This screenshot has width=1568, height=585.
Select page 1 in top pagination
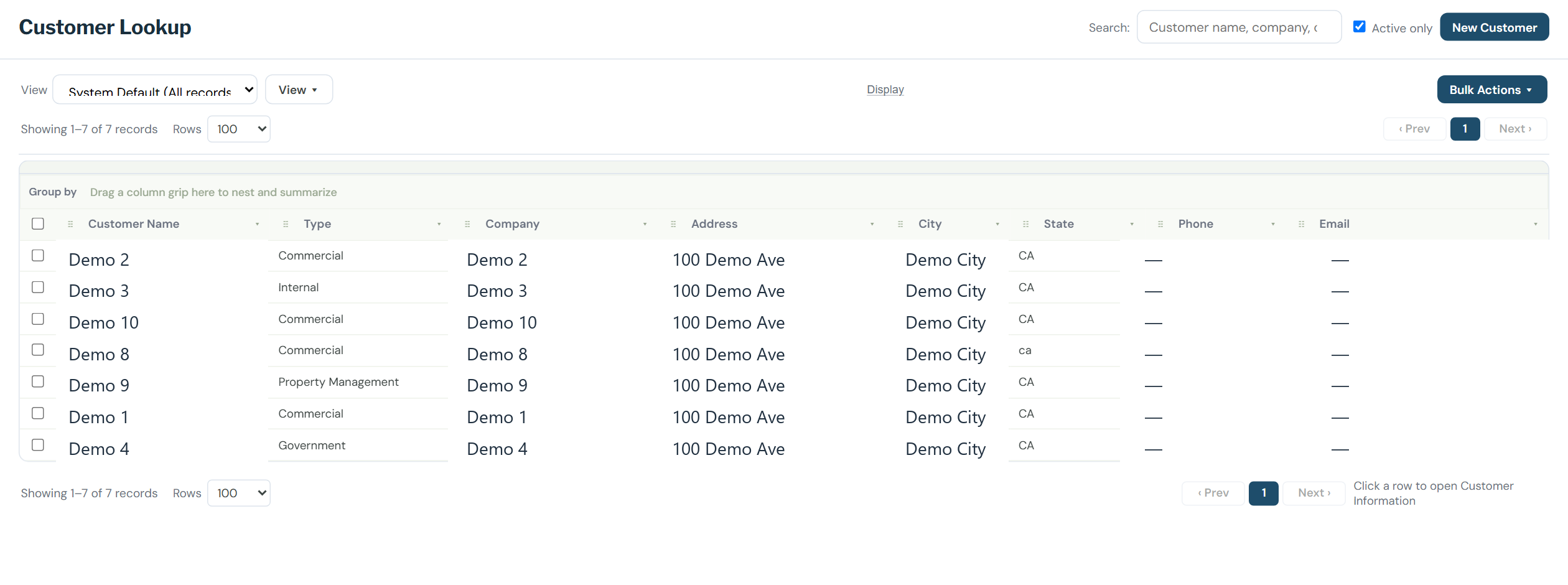1465,129
